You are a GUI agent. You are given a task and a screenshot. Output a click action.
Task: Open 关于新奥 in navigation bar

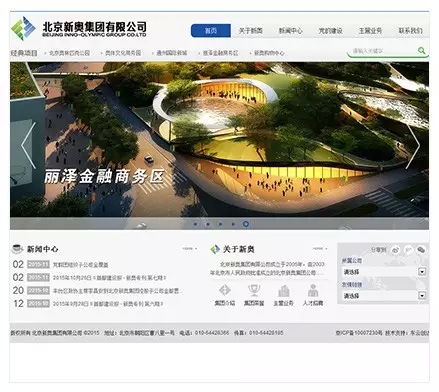(x=251, y=31)
